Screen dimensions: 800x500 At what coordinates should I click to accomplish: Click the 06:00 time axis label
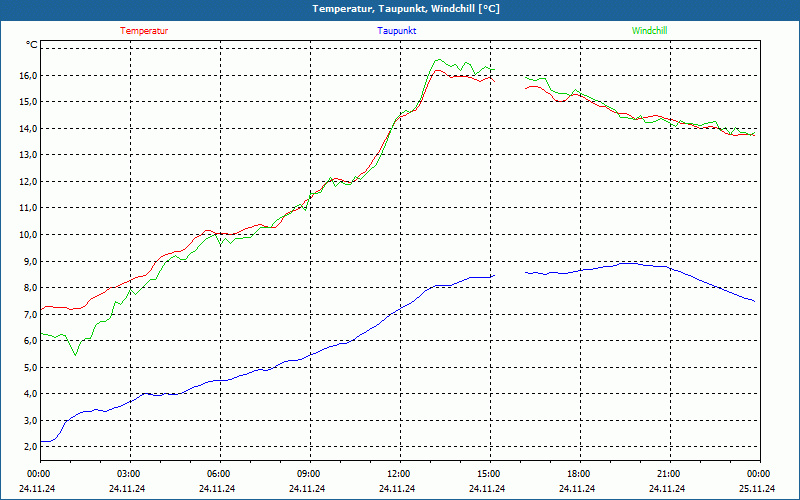219,474
